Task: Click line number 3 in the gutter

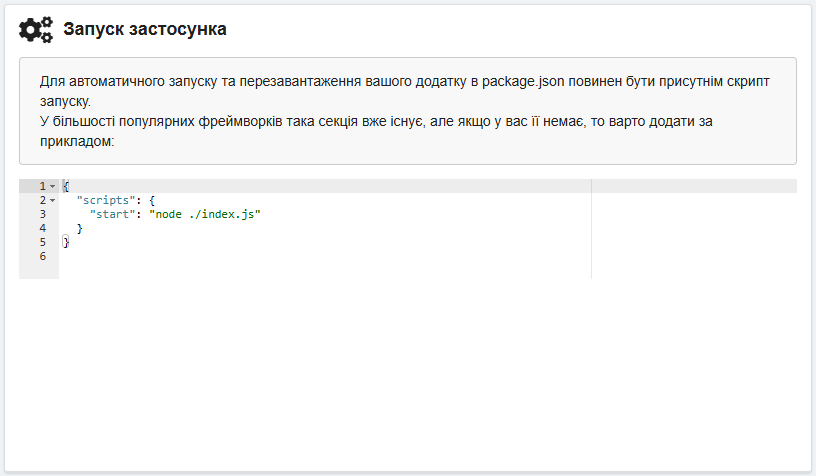Action: click(x=42, y=215)
